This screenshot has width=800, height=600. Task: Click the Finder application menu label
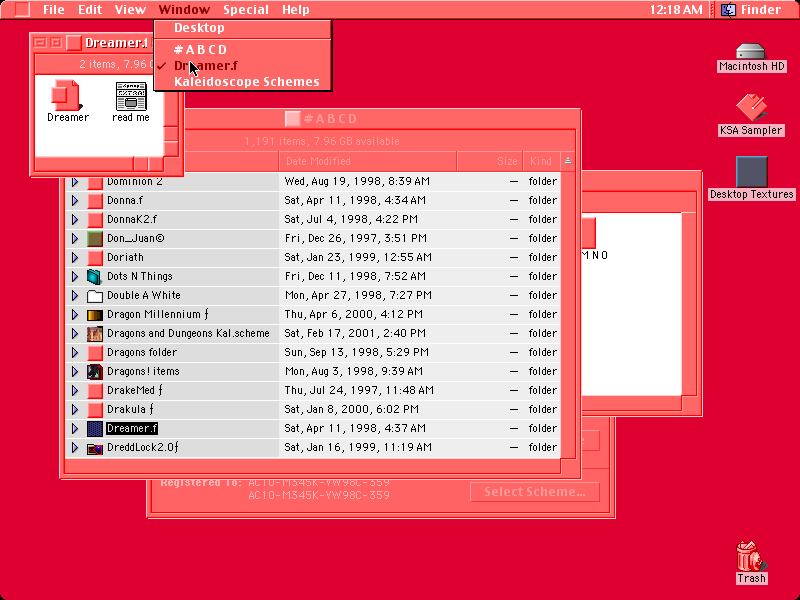coord(761,10)
